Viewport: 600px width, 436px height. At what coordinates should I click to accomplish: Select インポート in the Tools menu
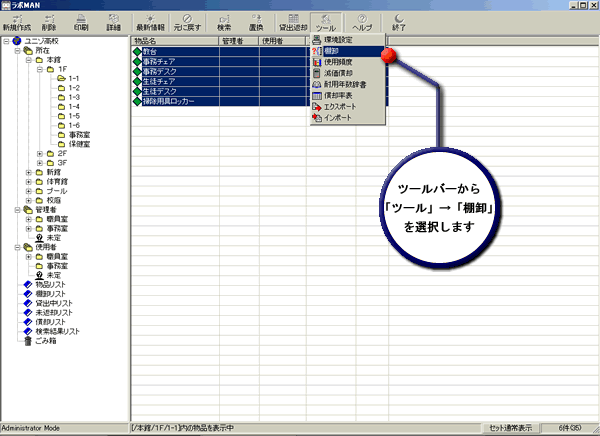[x=348, y=118]
